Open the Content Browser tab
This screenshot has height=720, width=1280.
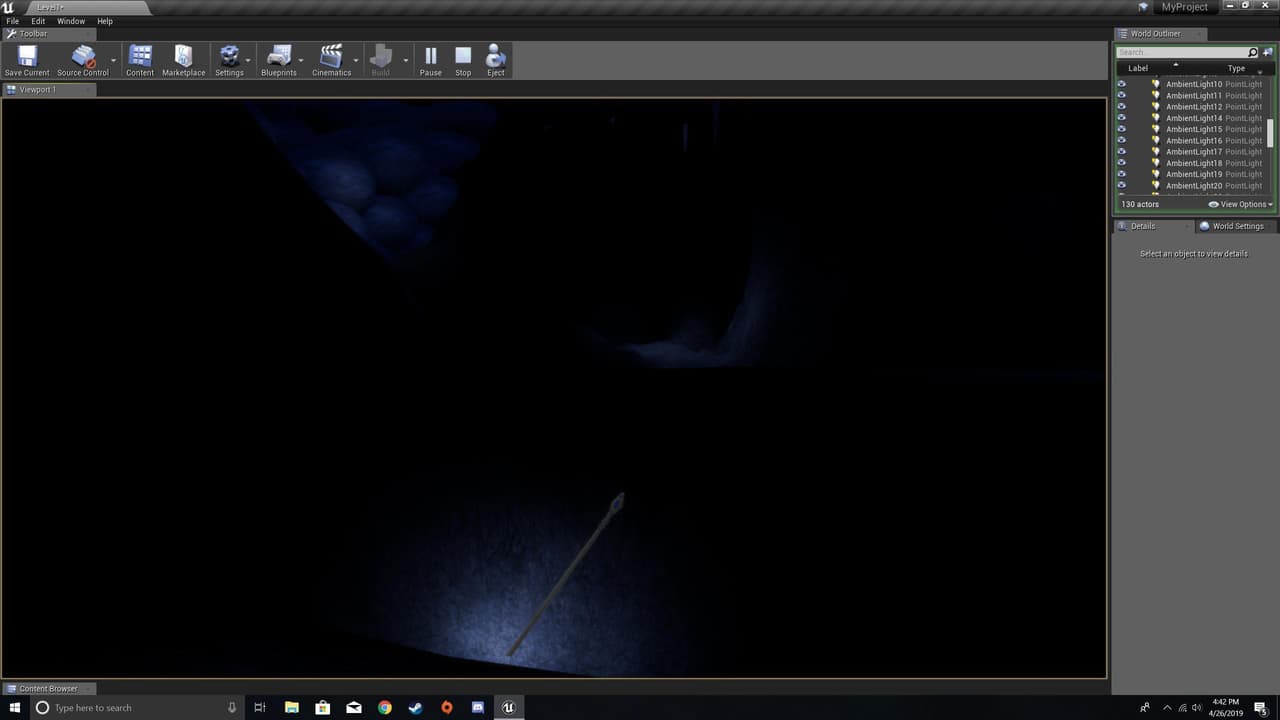48,689
